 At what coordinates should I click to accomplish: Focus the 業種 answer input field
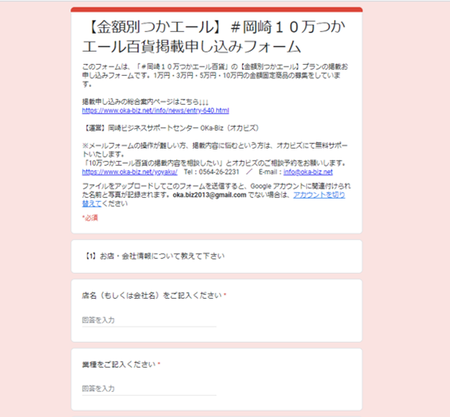point(149,389)
